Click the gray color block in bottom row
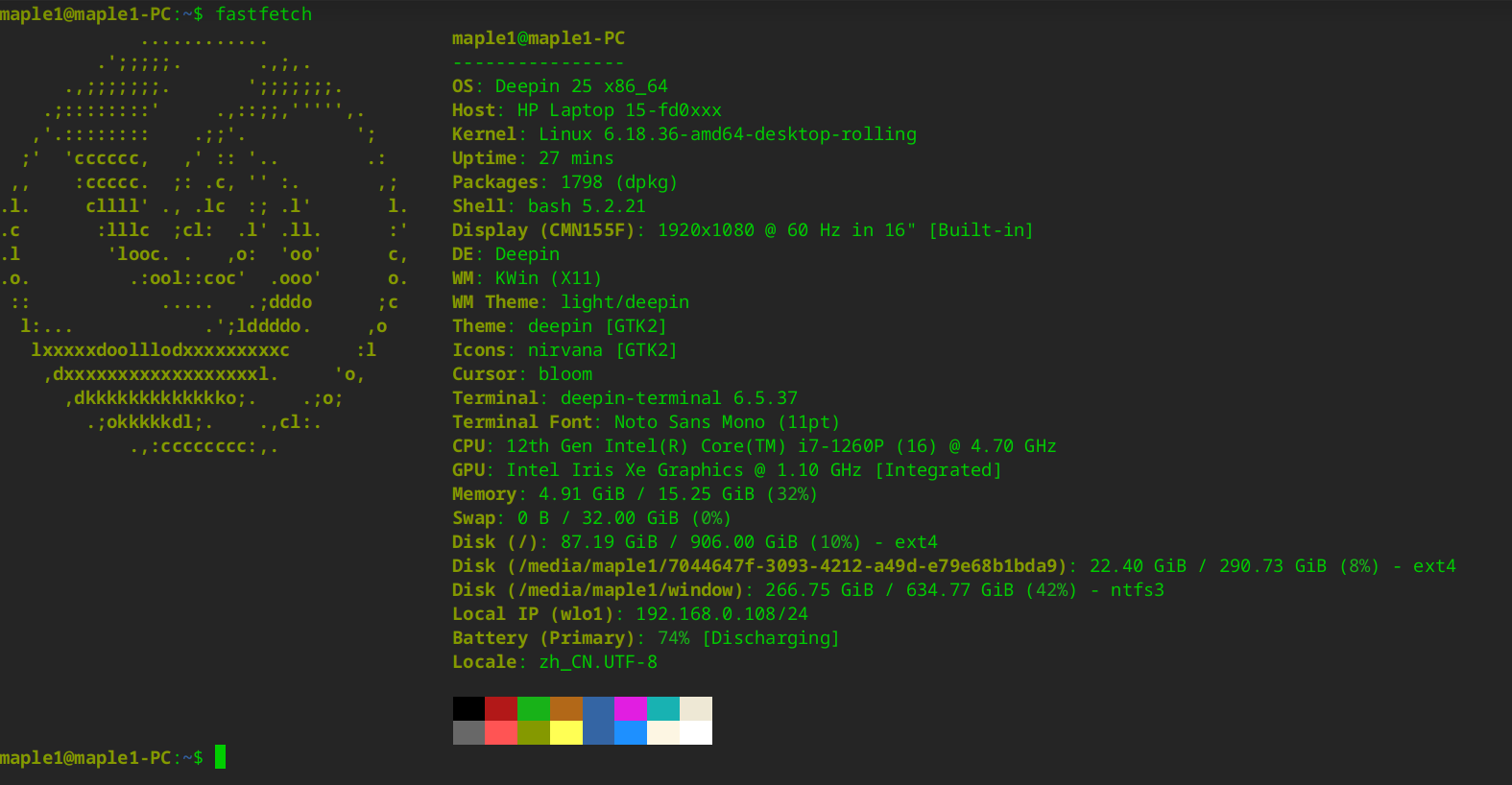 [x=468, y=732]
